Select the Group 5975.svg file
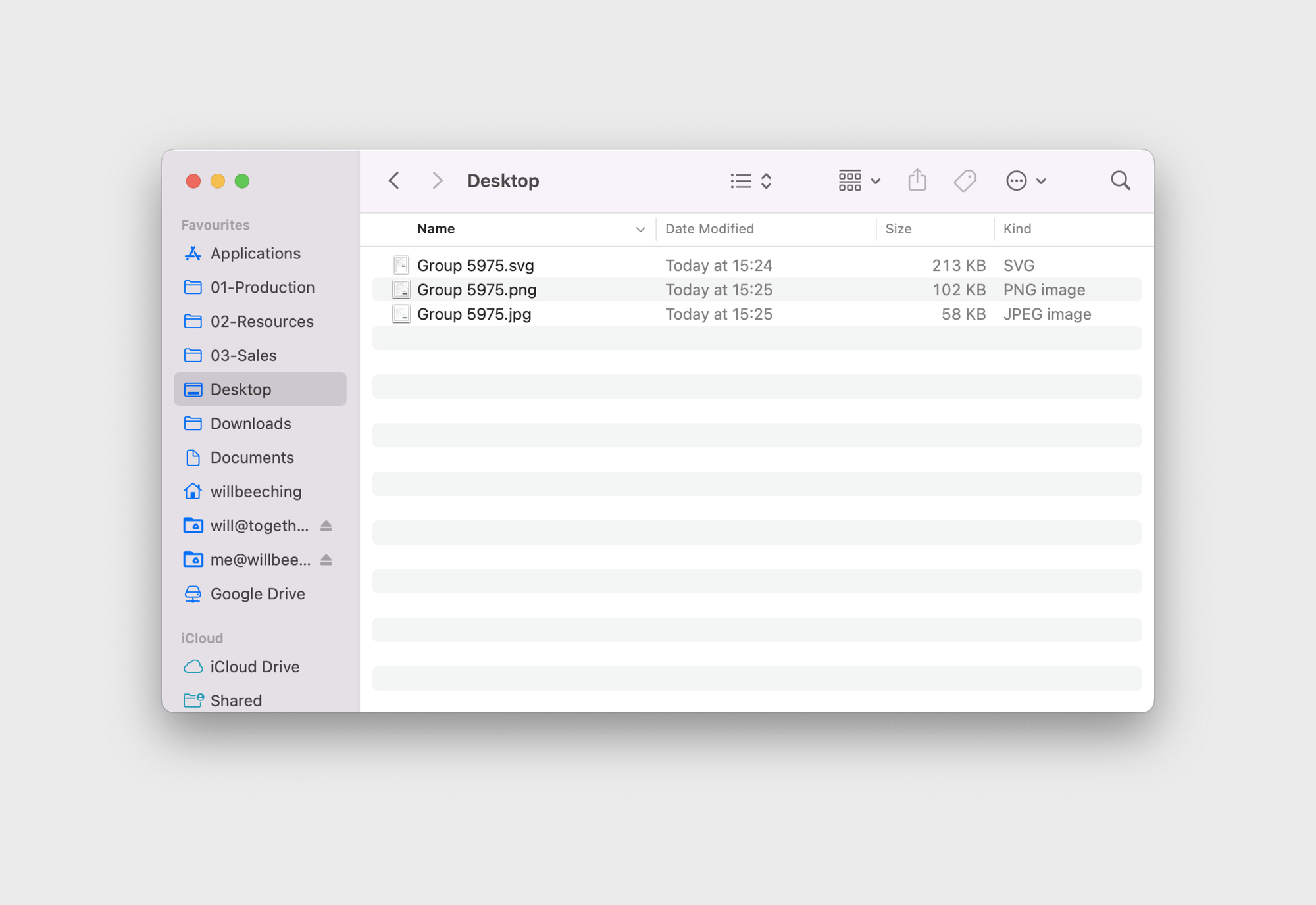Viewport: 1316px width, 905px height. click(x=475, y=265)
